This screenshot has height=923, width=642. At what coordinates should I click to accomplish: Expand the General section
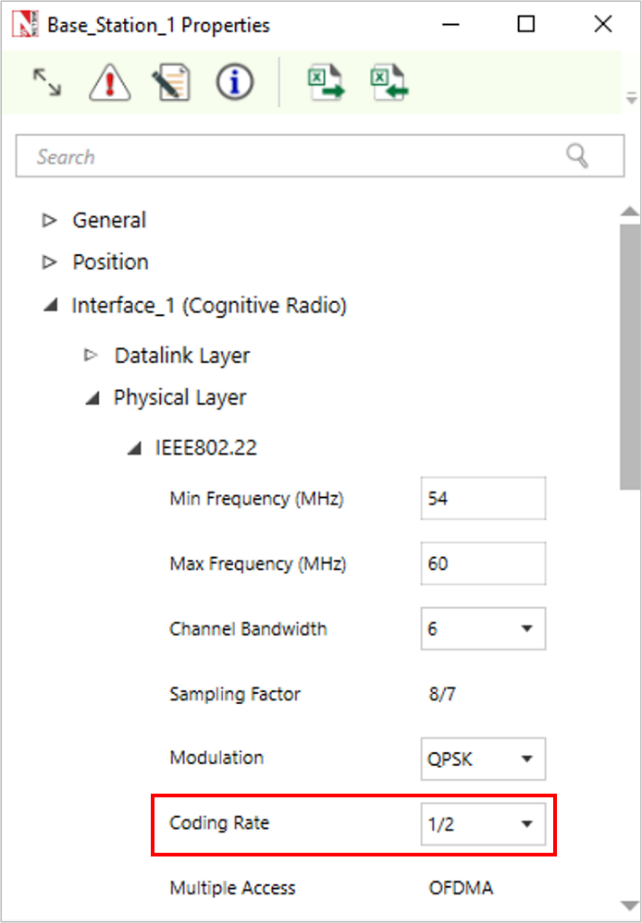coord(49,220)
